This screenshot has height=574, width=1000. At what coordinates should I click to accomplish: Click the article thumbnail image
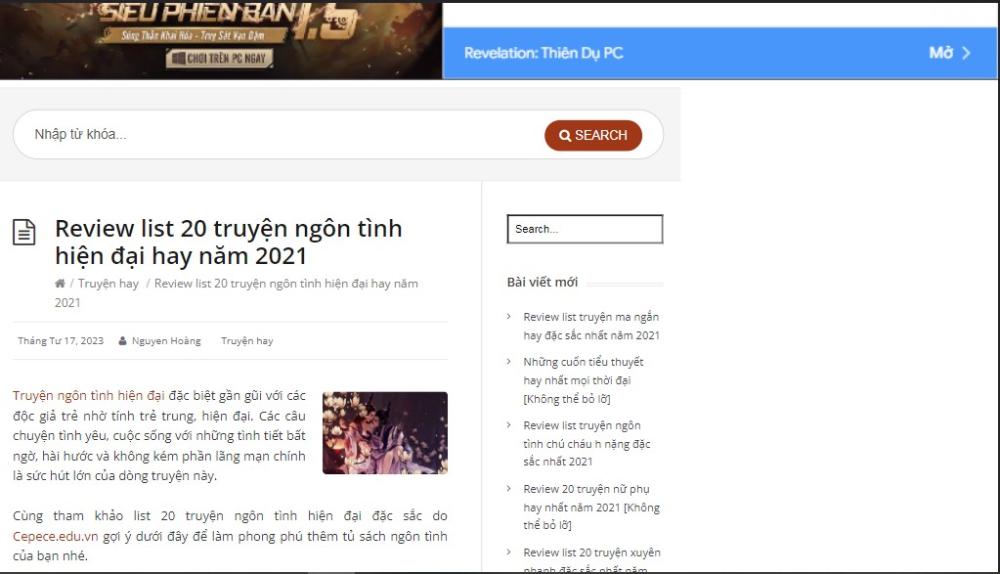coord(385,433)
